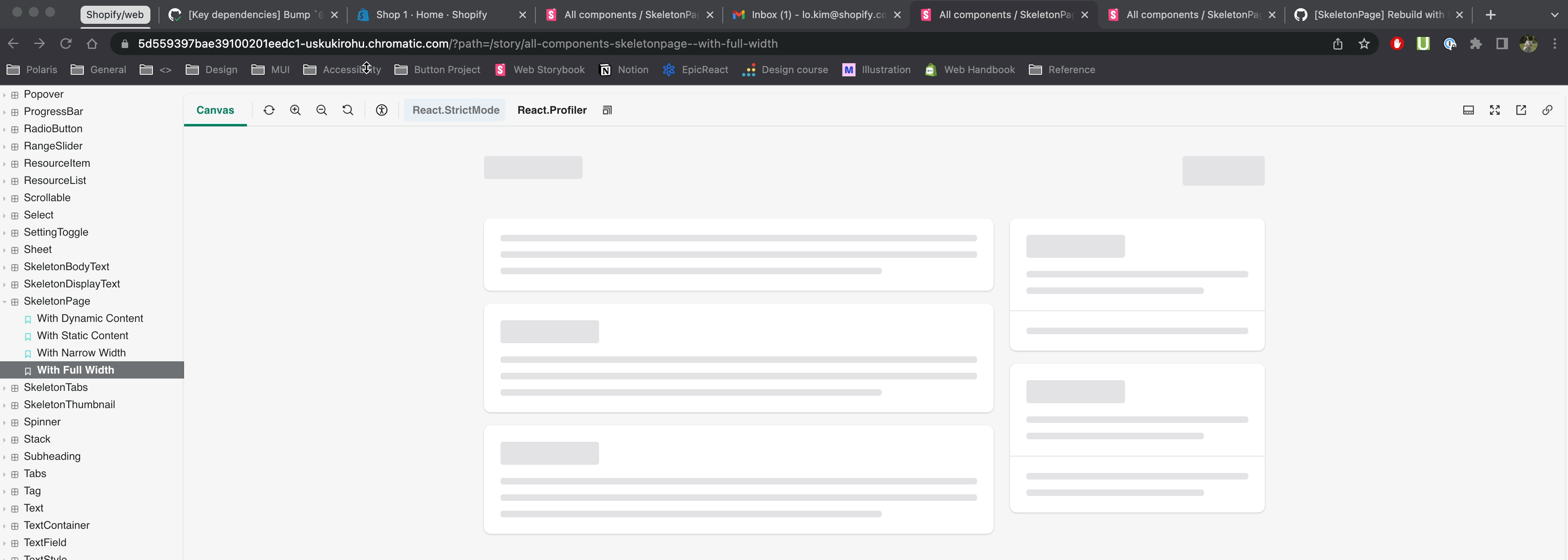Screen dimensions: 1568x560
Task: Open canvas in a new tab
Action: pyautogui.click(x=1520, y=110)
